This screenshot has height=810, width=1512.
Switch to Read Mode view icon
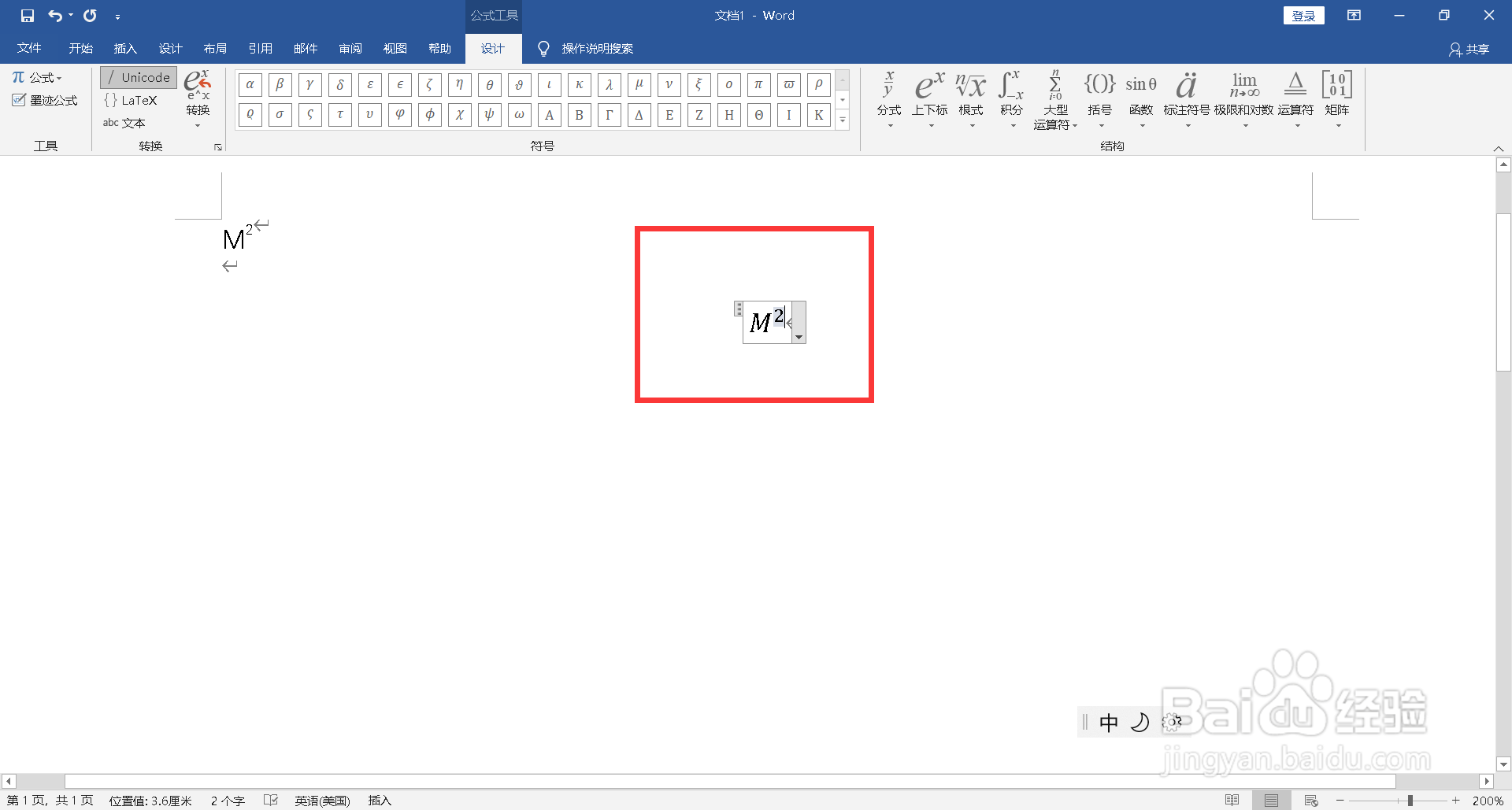click(x=1232, y=801)
